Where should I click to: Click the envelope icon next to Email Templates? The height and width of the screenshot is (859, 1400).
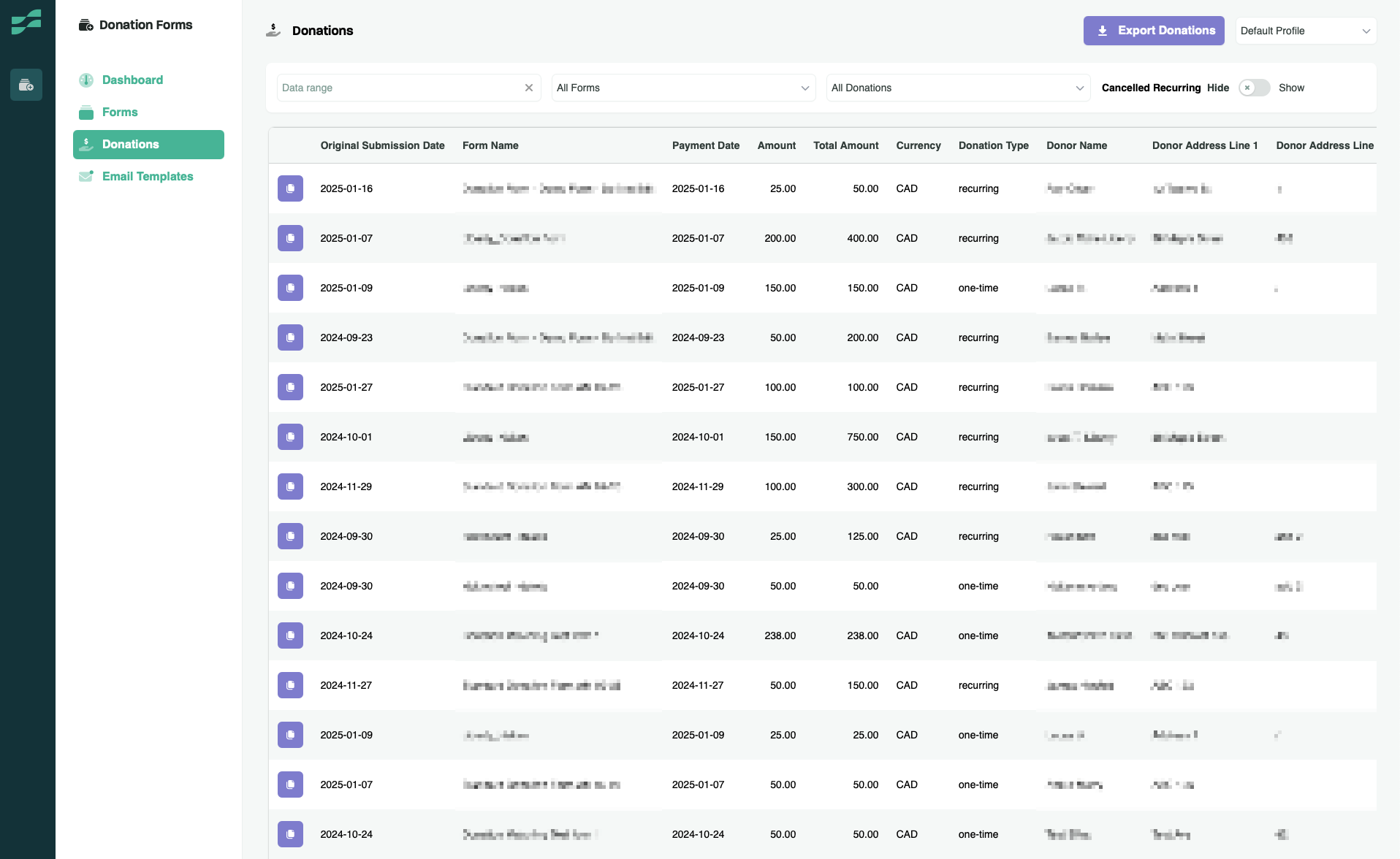tap(86, 176)
